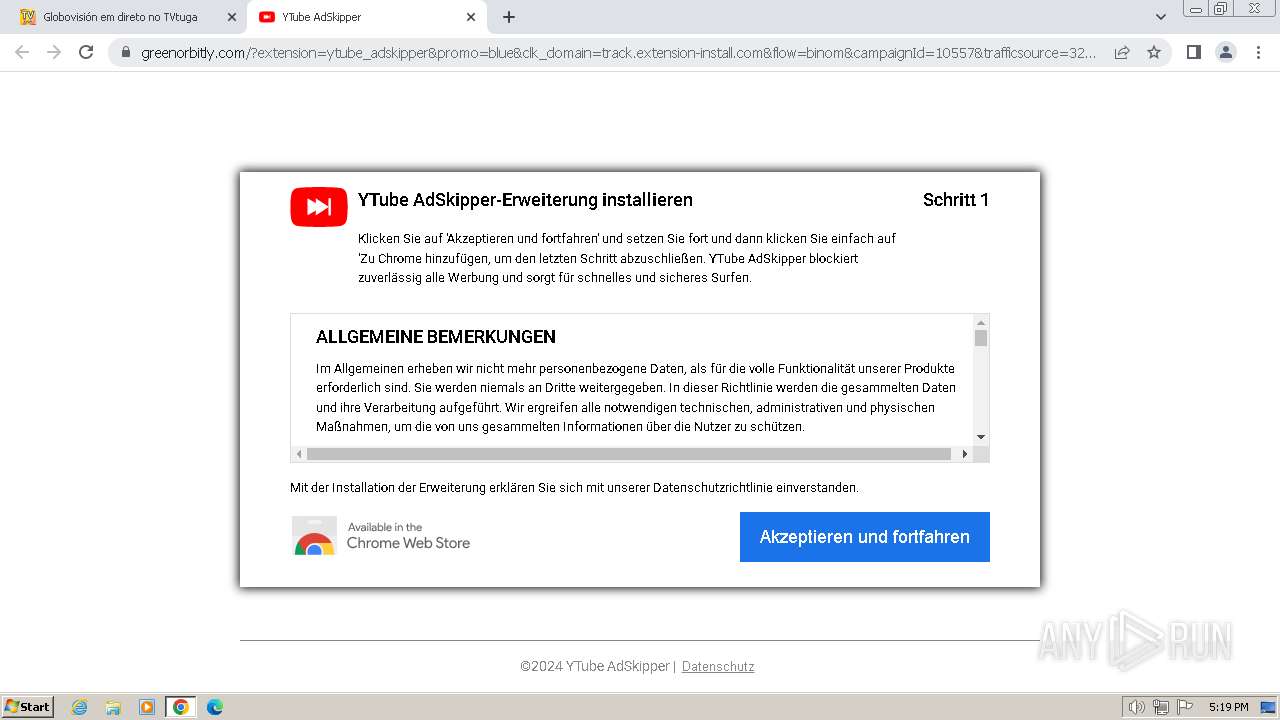
Task: Click the show desktop tray button
Action: click(x=1268, y=707)
